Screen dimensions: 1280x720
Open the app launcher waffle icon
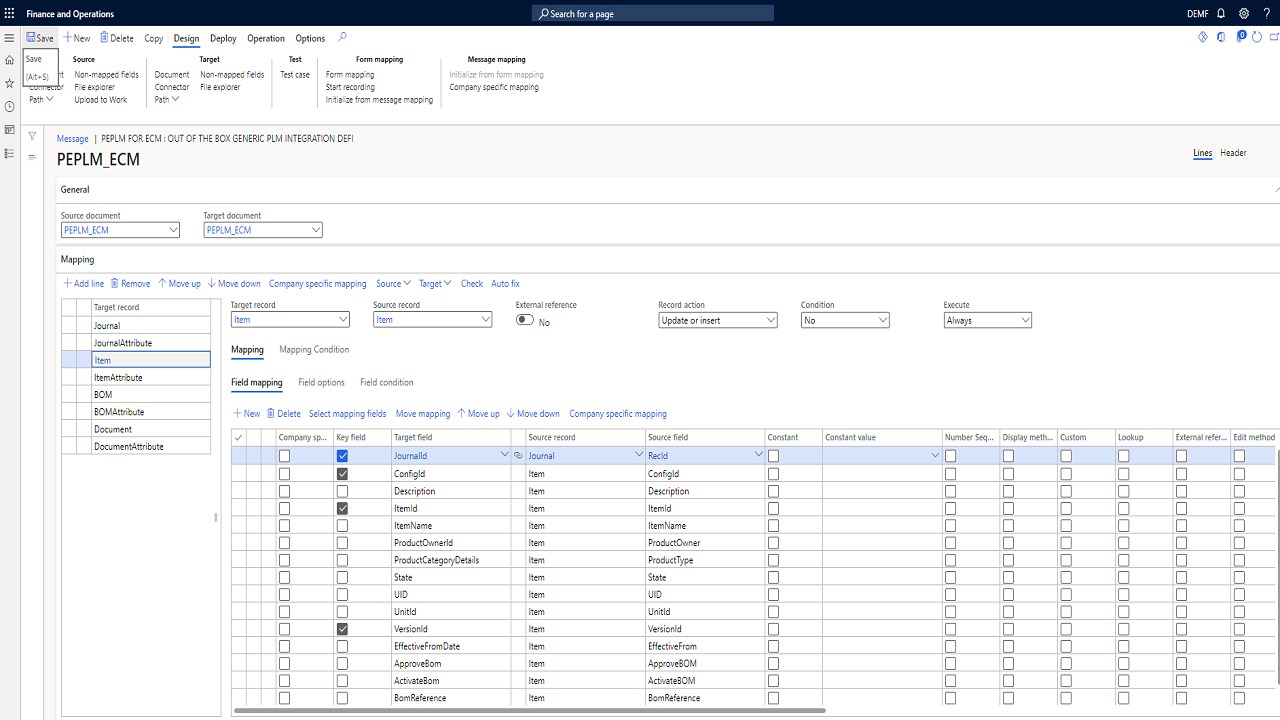pyautogui.click(x=9, y=14)
